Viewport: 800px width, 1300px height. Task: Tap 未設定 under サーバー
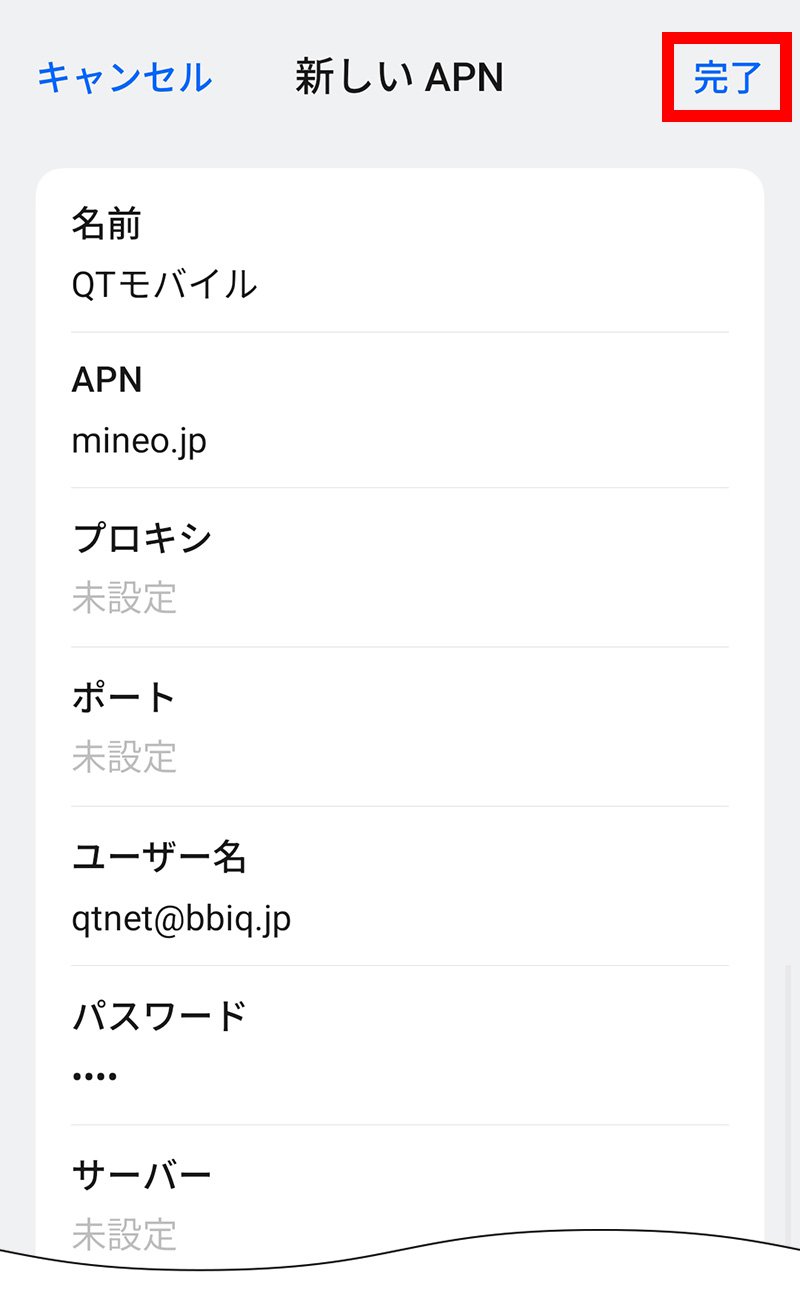pos(124,1234)
